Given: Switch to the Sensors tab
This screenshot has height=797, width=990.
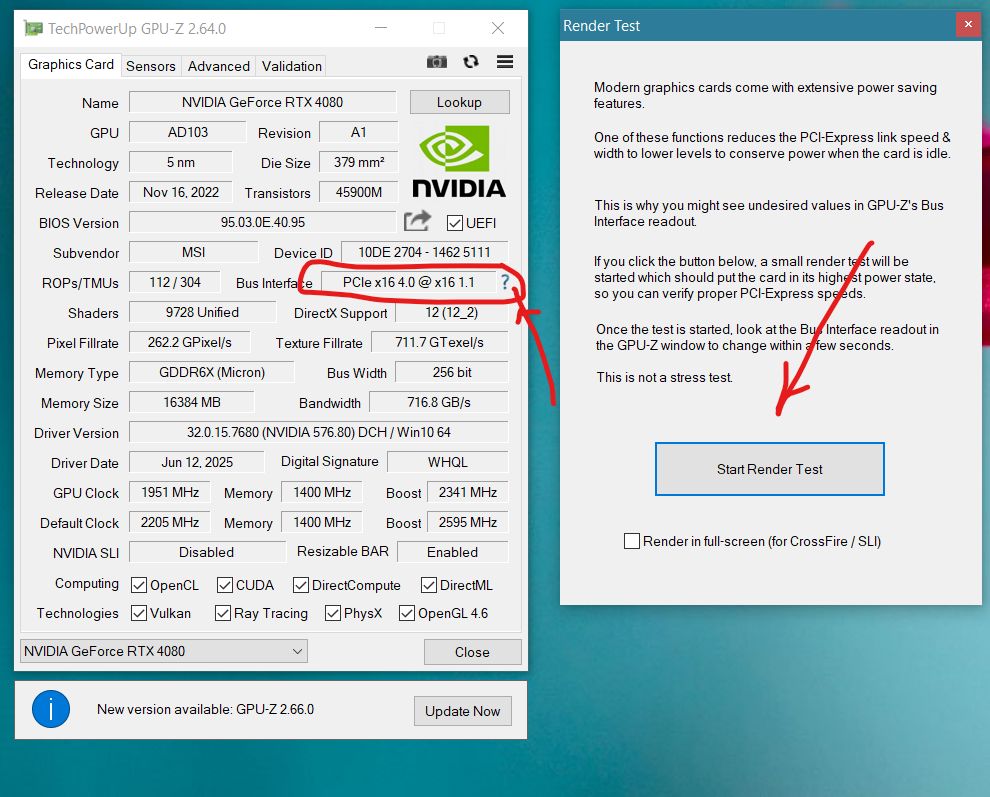Looking at the screenshot, I should [150, 66].
